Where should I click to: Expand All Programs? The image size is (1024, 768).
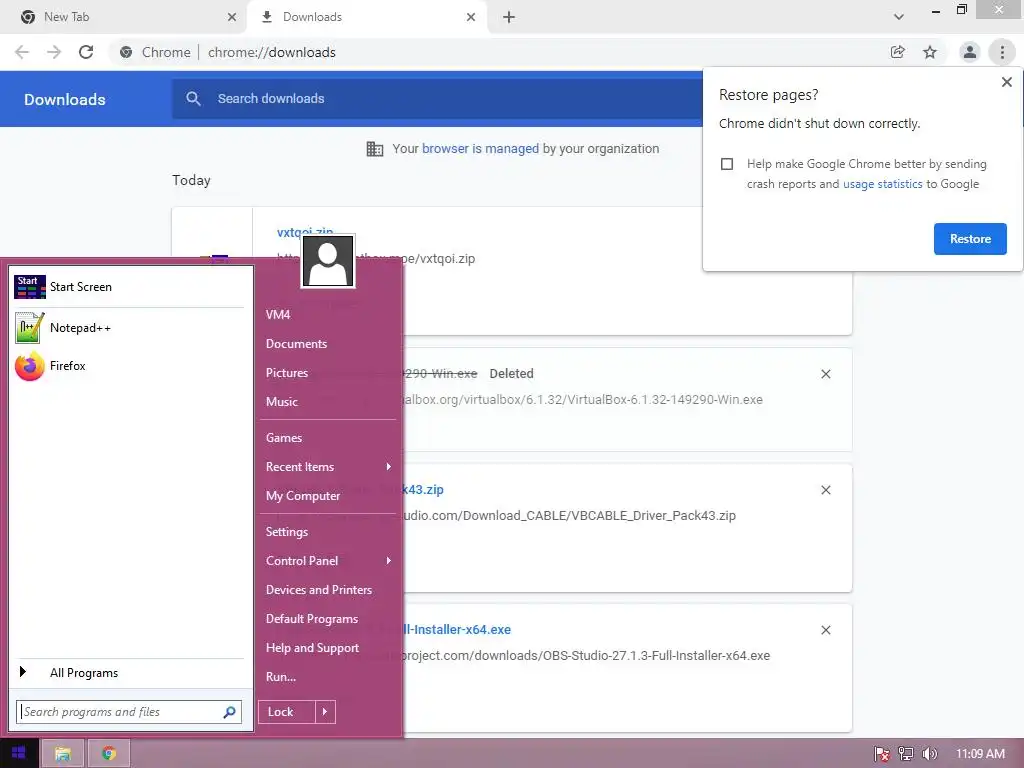(x=129, y=673)
